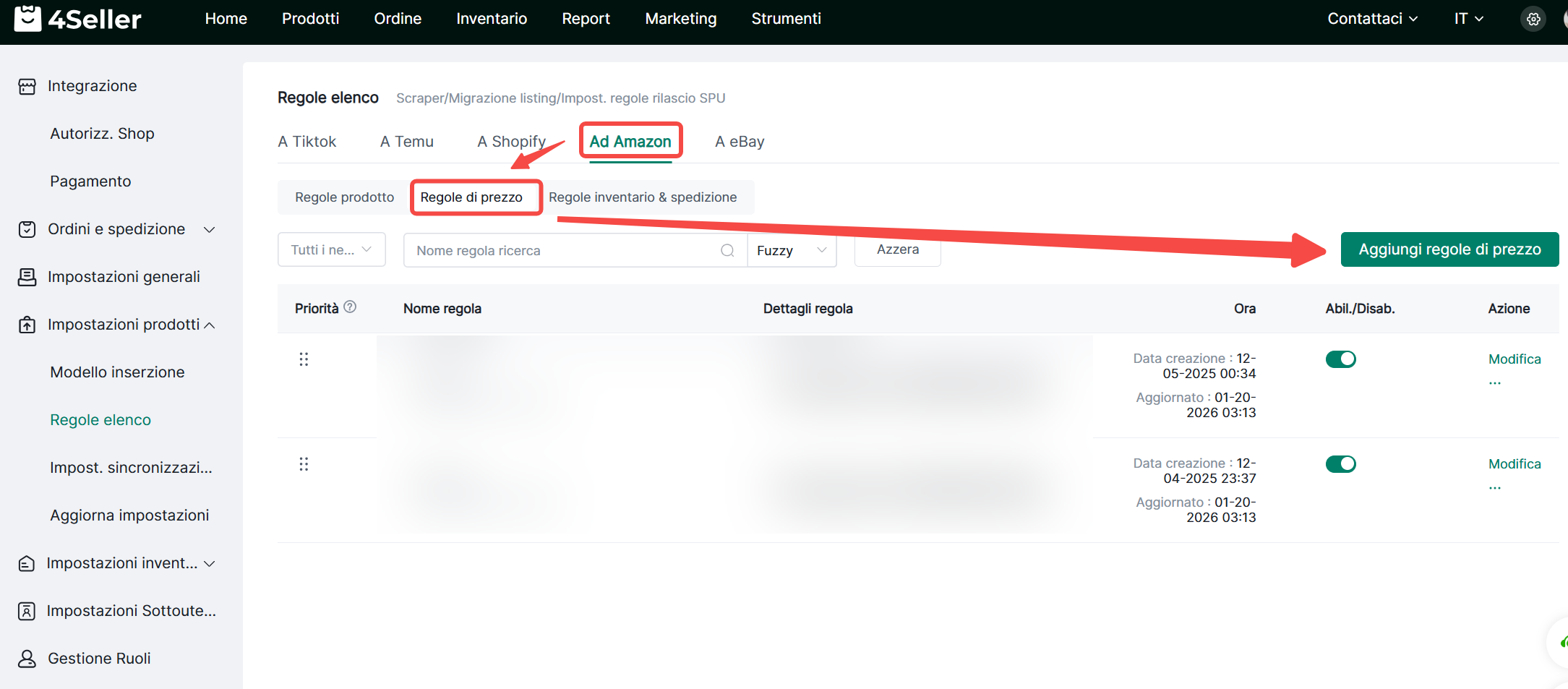Disable the first price rule toggle
1568x689 pixels.
pos(1340,359)
